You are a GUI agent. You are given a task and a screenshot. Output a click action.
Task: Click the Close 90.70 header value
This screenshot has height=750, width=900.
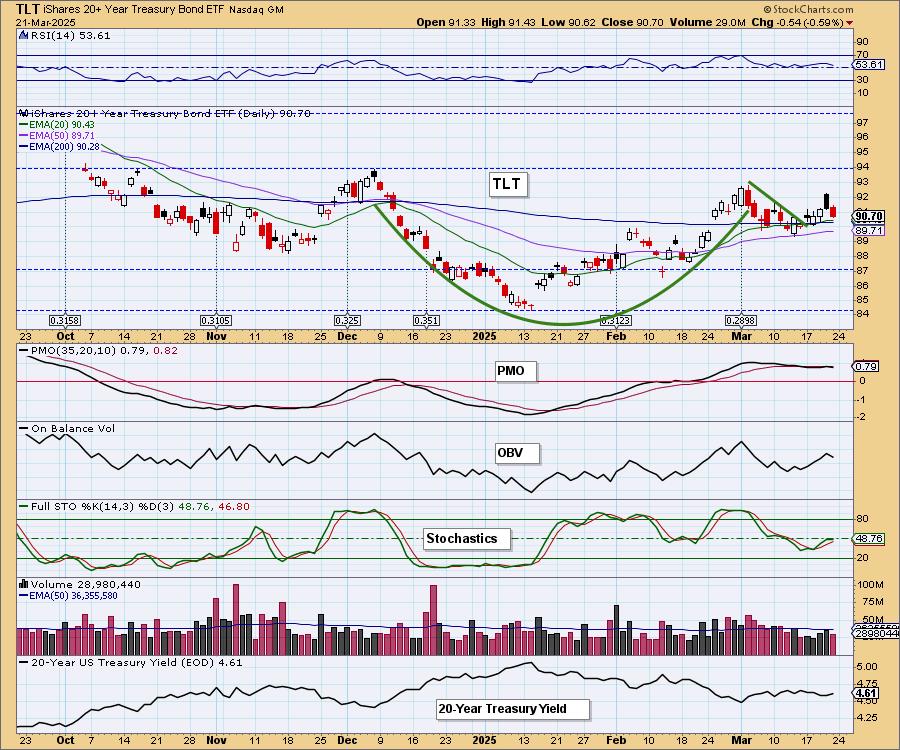pyautogui.click(x=633, y=22)
